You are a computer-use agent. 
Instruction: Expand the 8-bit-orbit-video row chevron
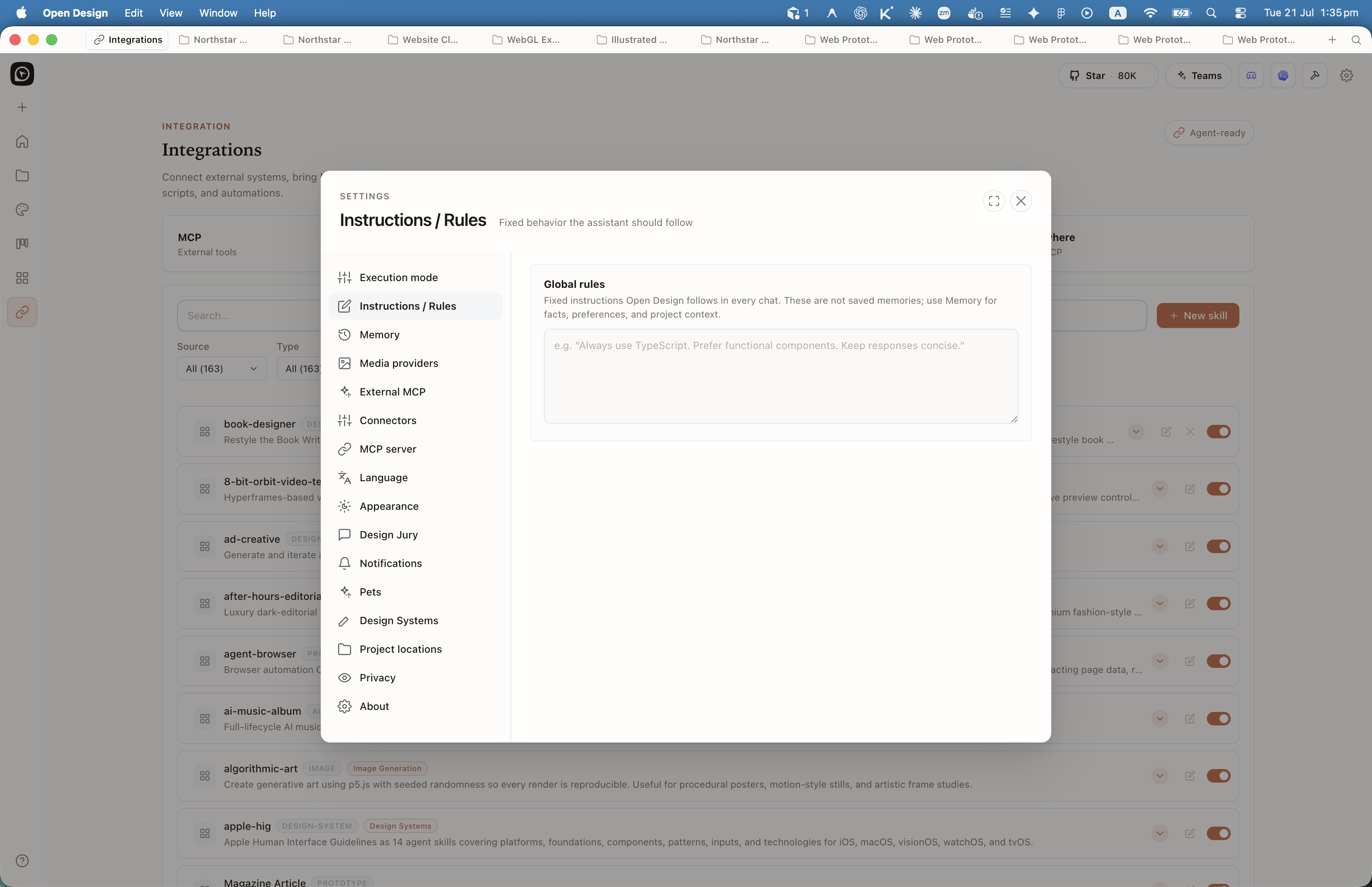[1160, 489]
